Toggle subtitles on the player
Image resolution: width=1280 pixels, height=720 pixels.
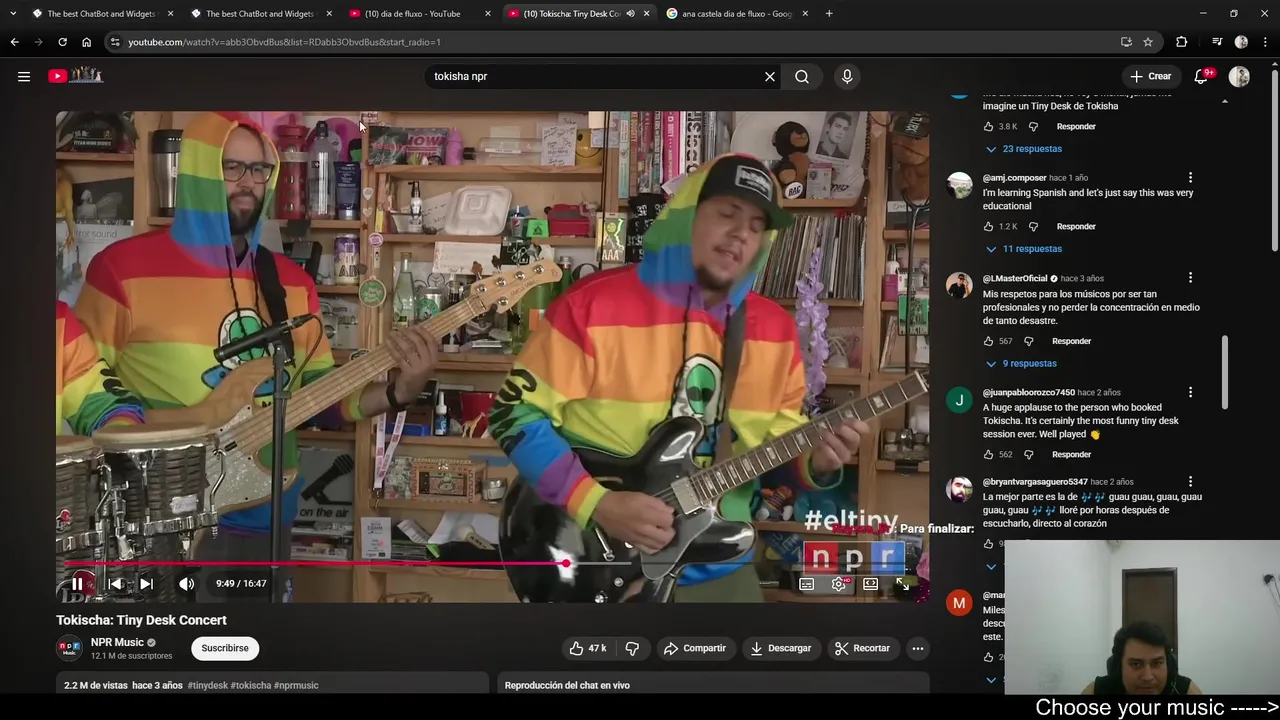[x=807, y=584]
